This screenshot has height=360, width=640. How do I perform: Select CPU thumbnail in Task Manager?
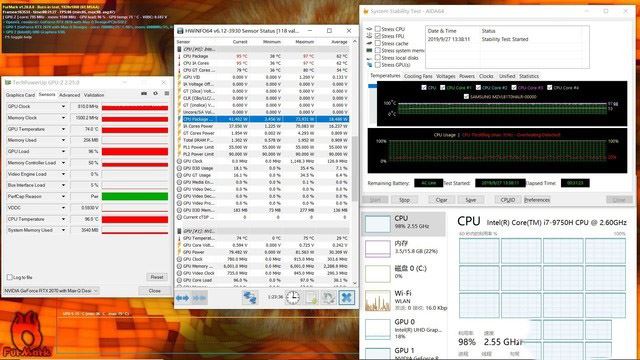pos(378,224)
